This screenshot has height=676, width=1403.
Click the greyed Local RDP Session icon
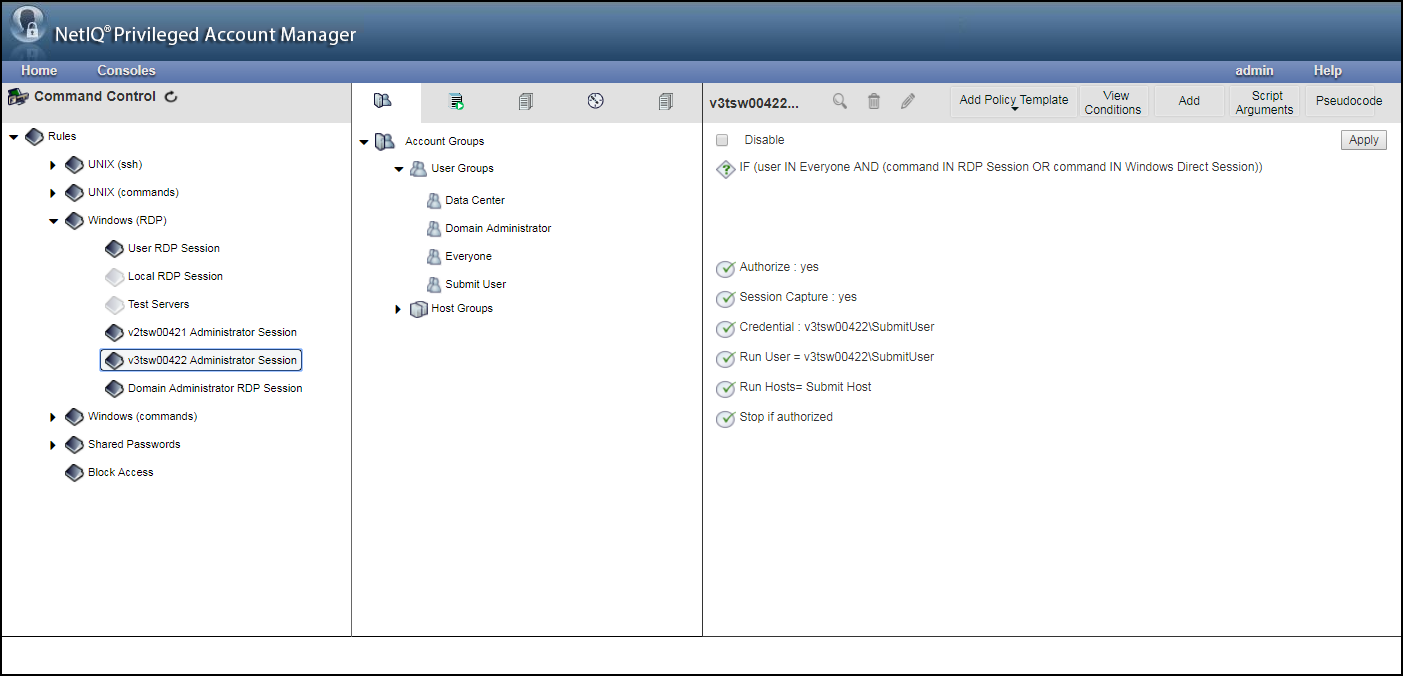(114, 277)
